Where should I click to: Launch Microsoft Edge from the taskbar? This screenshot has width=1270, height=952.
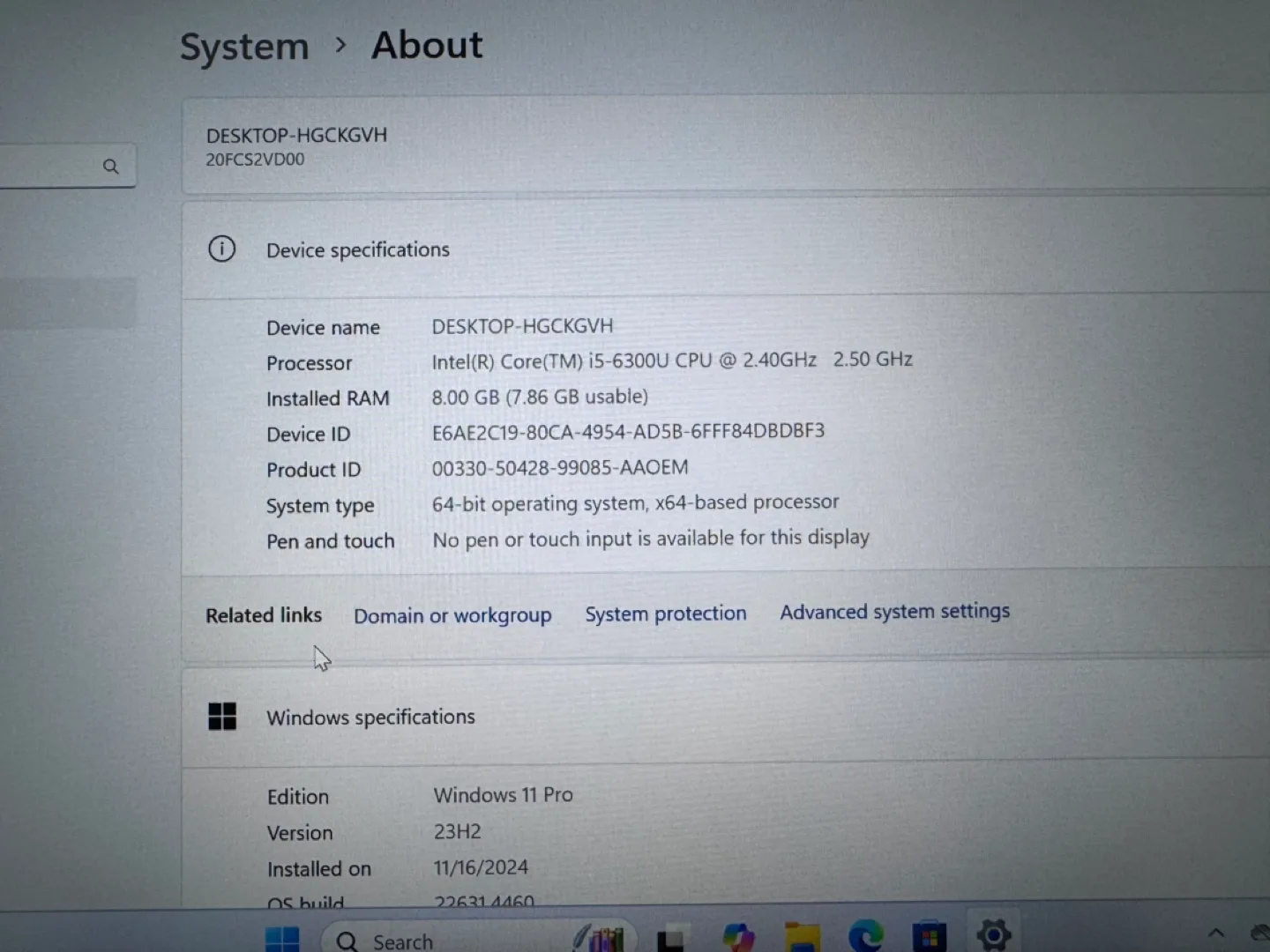coord(865,937)
